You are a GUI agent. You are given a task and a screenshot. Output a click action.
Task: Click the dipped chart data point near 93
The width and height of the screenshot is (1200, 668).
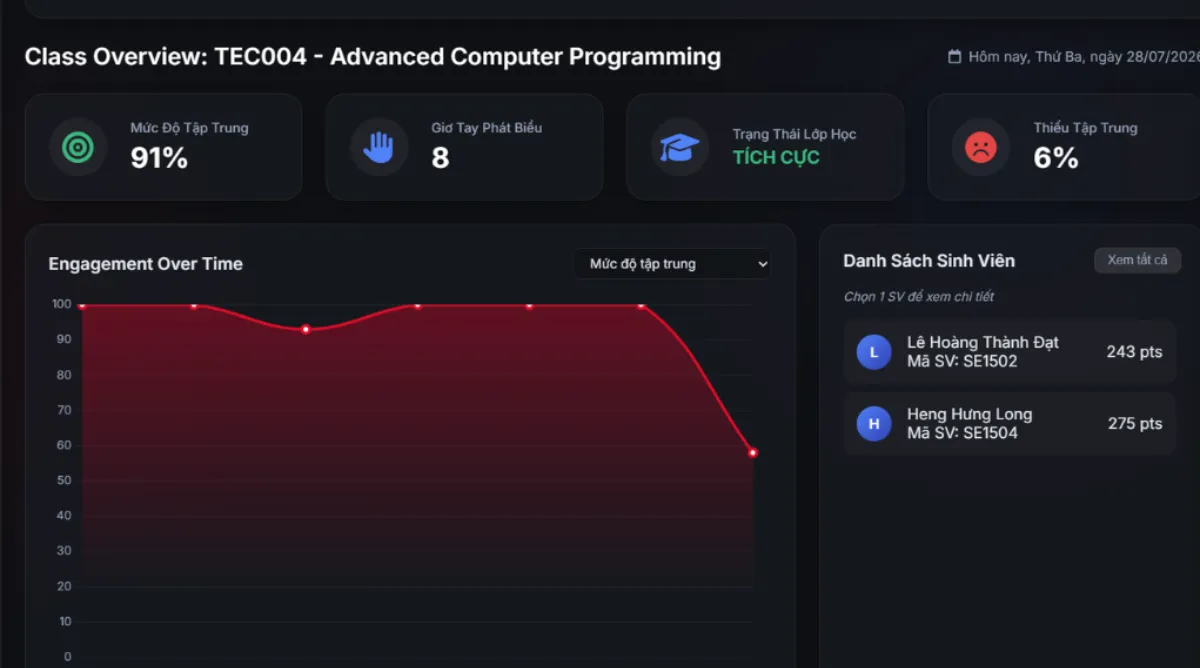coord(306,329)
